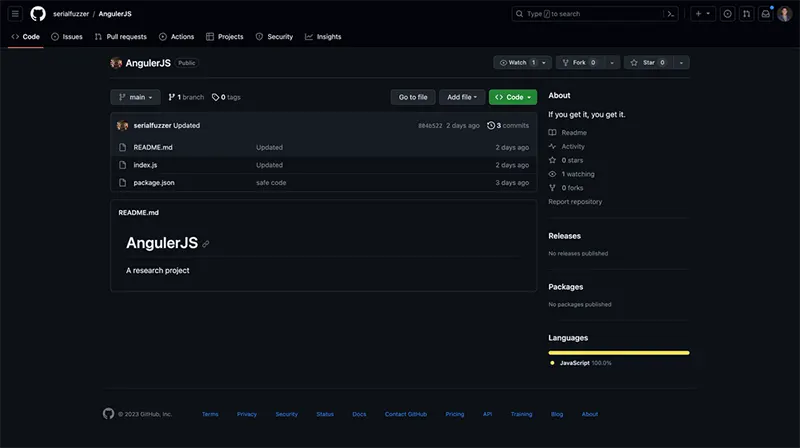Open the command palette icon
800x448 pixels.
click(x=671, y=14)
